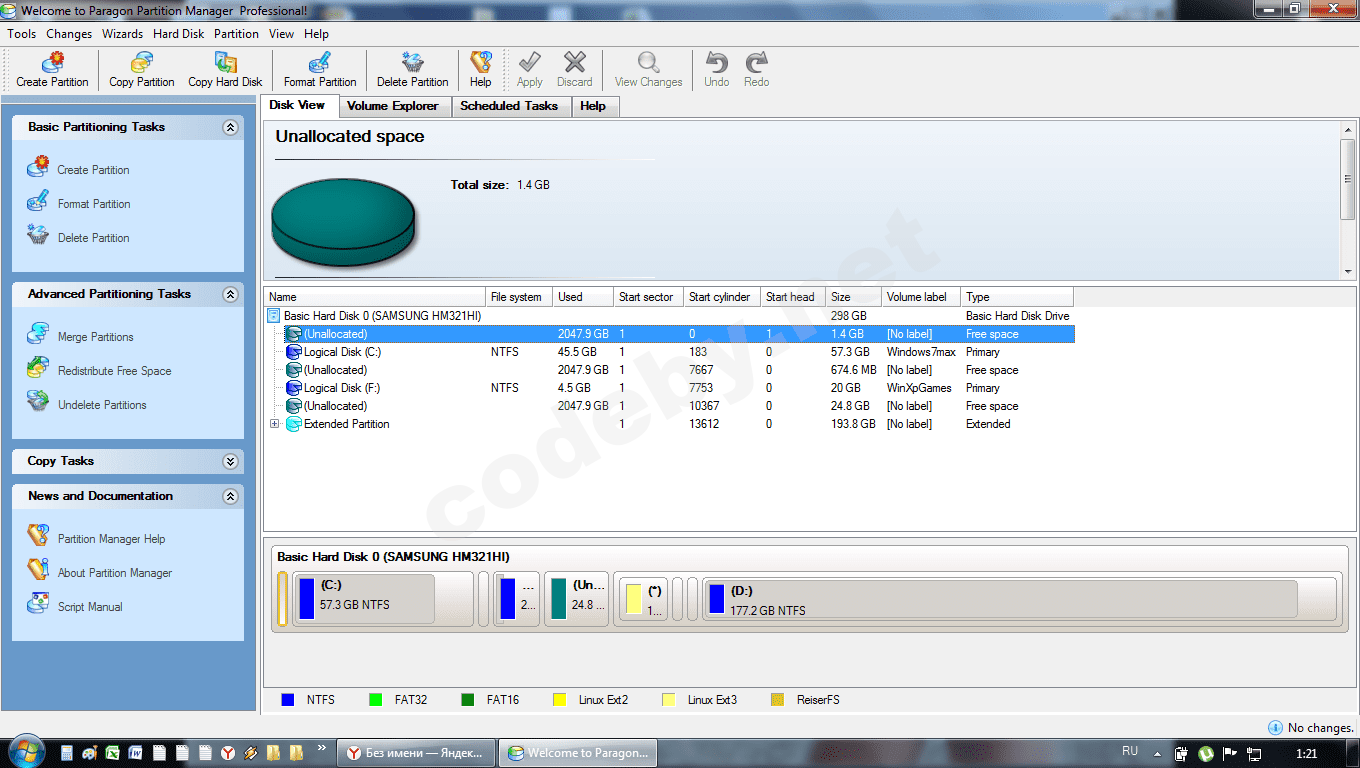Click the Extended Partition row icon
This screenshot has width=1360, height=768.
click(x=294, y=424)
